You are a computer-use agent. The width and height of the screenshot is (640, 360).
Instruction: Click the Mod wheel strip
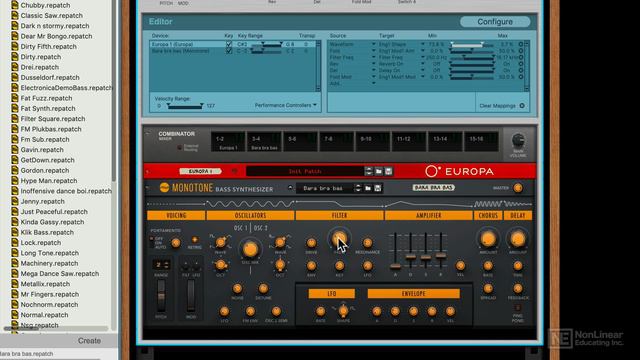[191, 296]
